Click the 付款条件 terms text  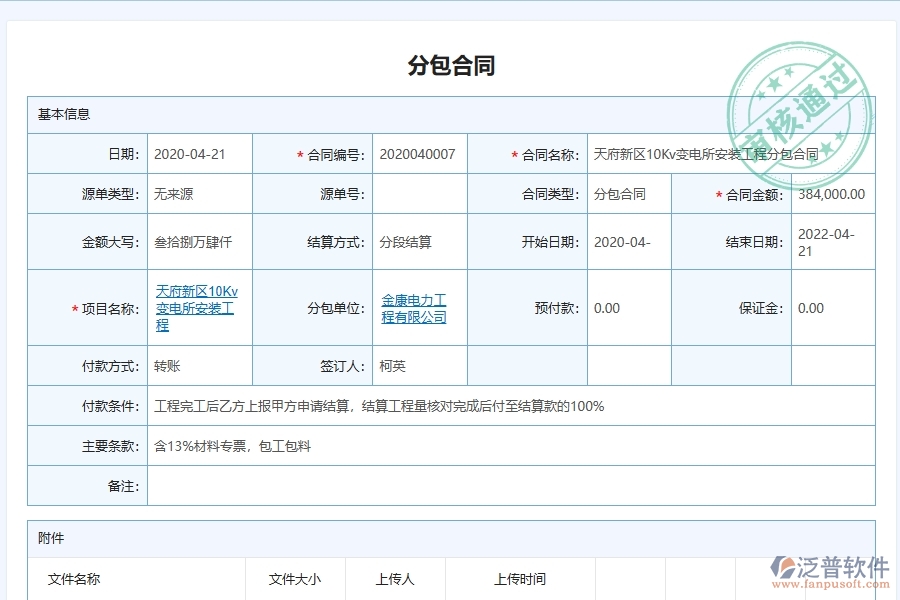tap(380, 406)
